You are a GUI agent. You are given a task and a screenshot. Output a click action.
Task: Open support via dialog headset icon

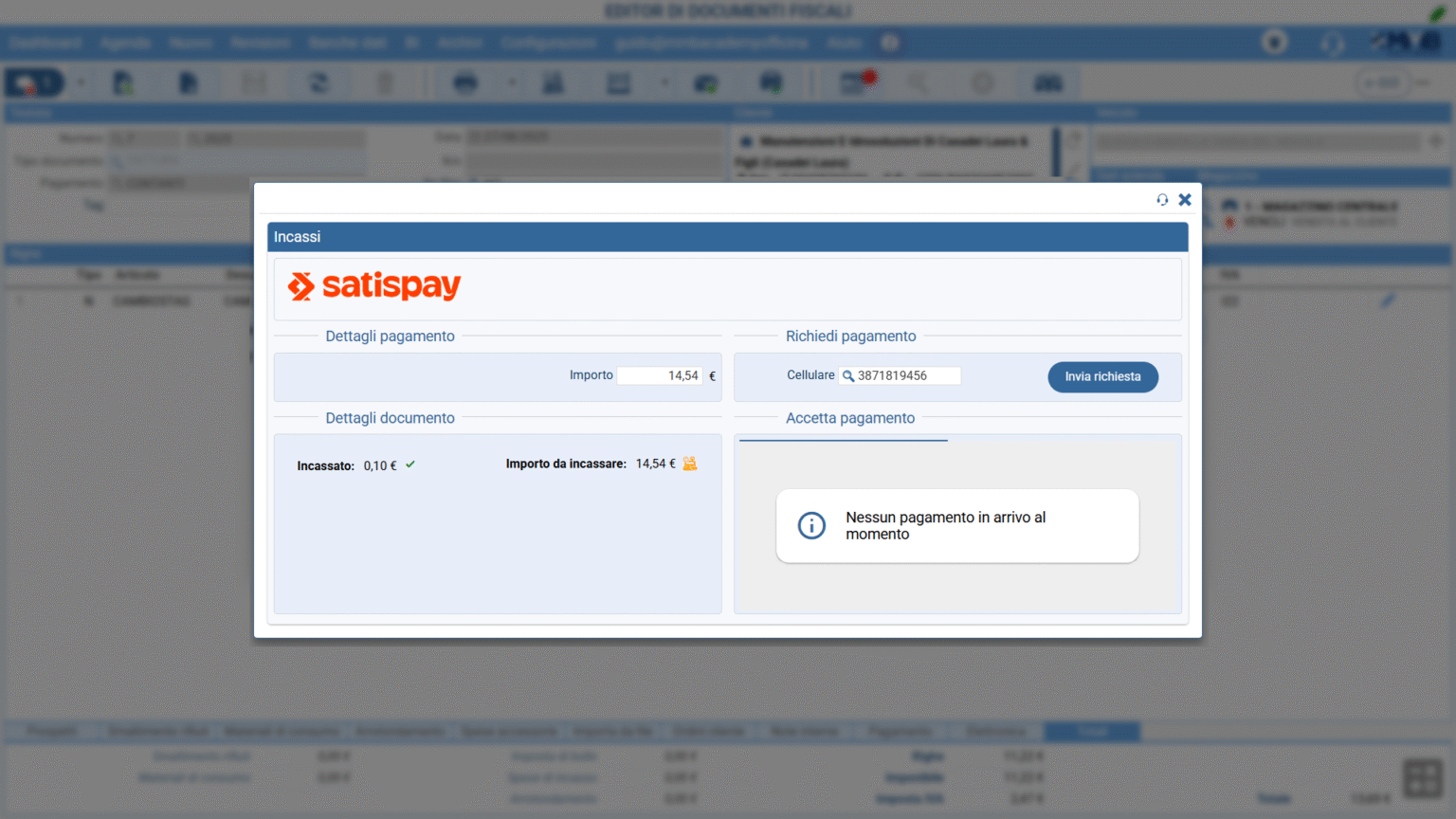click(x=1162, y=200)
